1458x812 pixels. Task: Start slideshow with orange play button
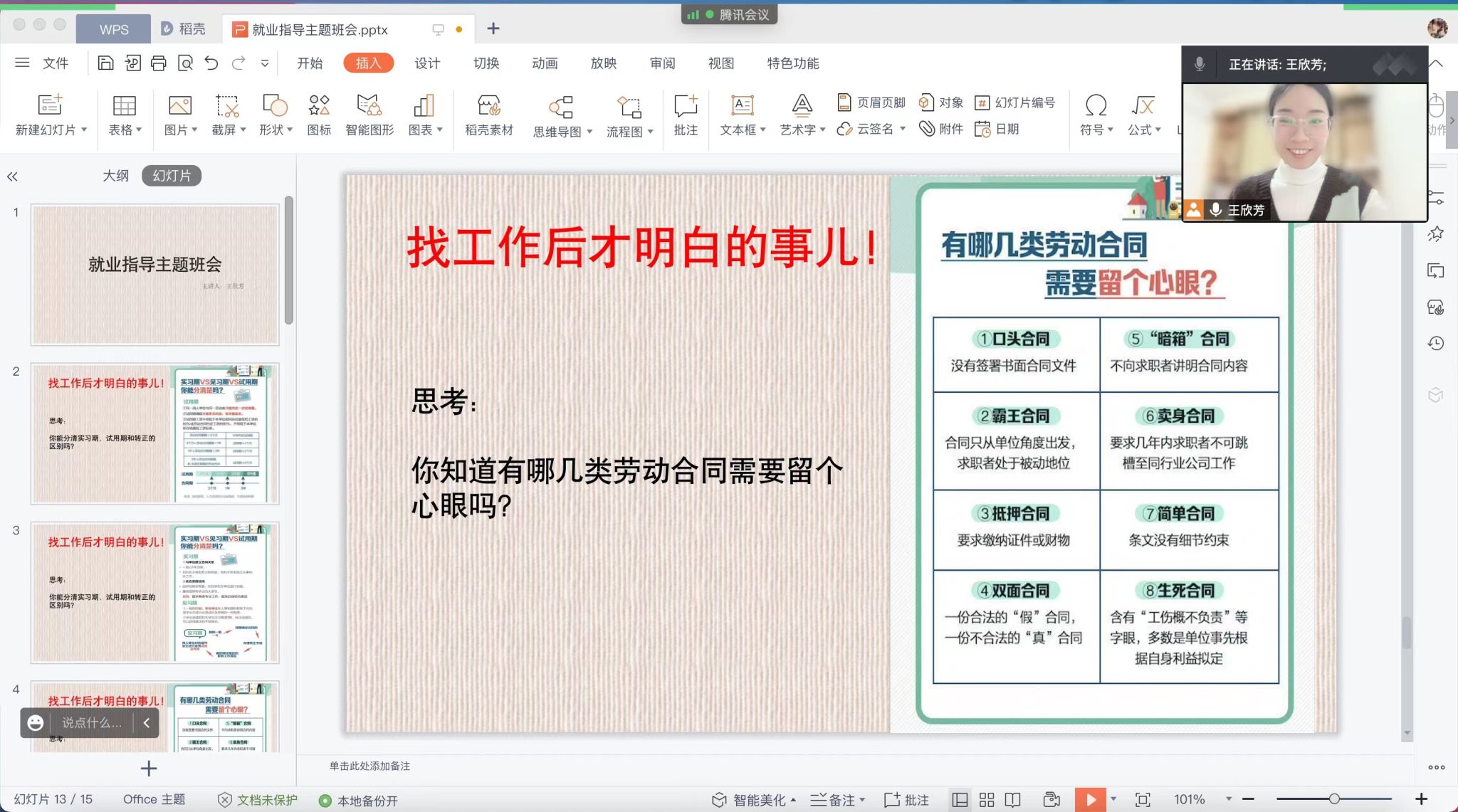pos(1089,800)
